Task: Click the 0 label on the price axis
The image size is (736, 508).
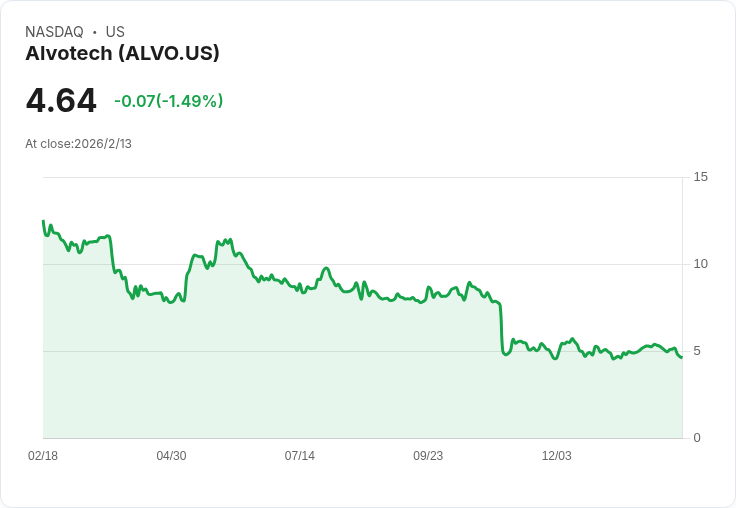Action: (x=697, y=438)
